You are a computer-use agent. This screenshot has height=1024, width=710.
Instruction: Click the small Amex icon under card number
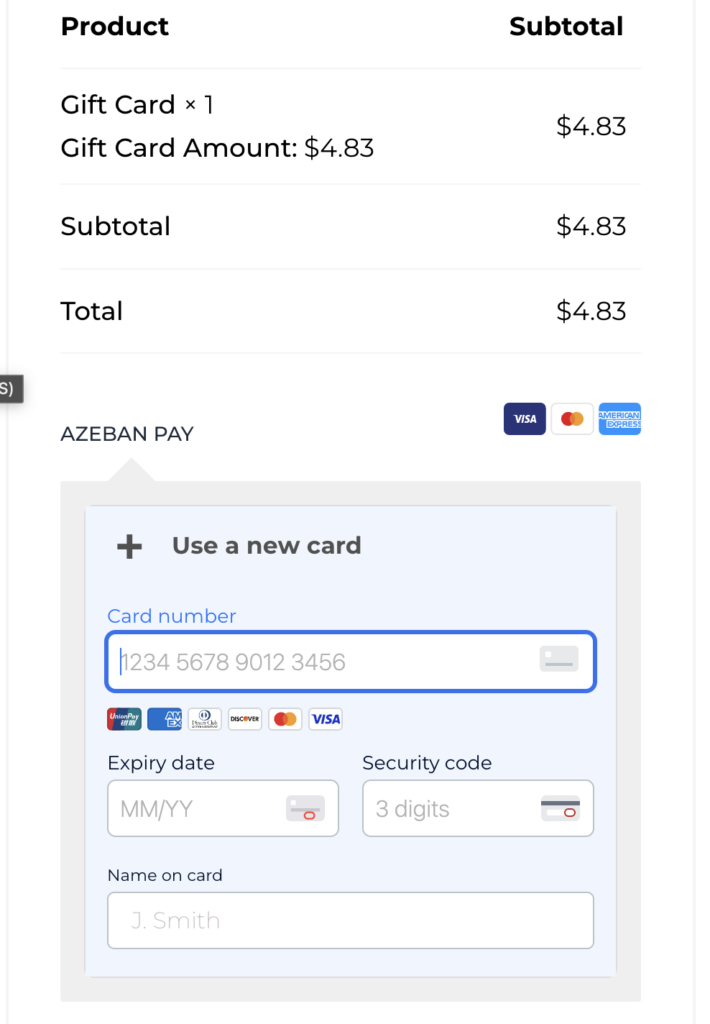[164, 718]
